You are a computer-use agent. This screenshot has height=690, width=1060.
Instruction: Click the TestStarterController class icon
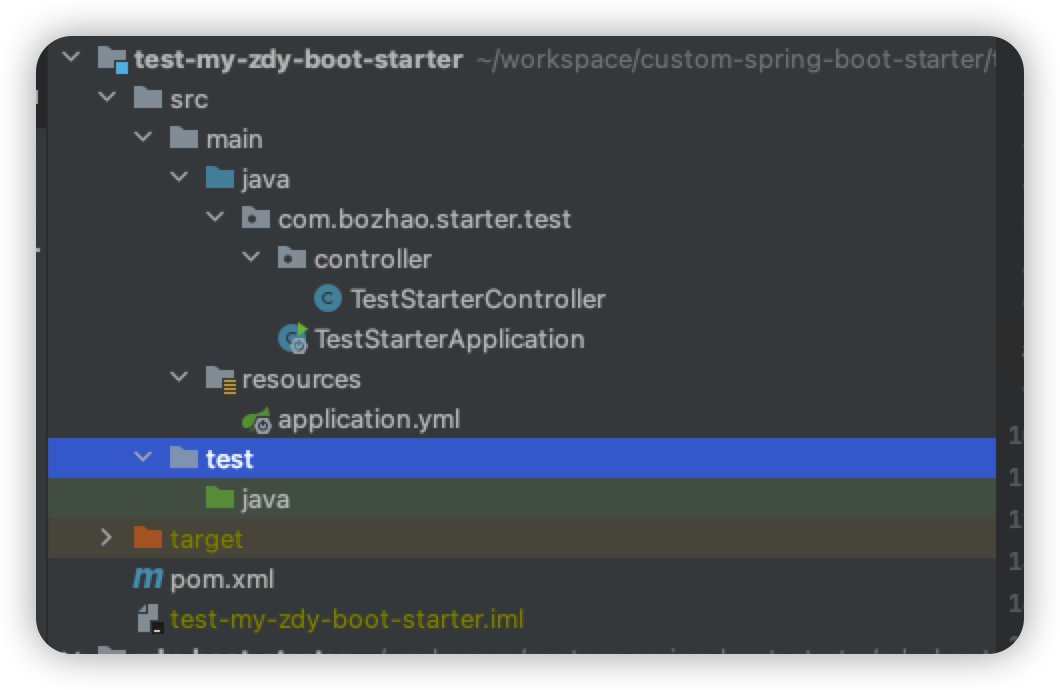[327, 298]
